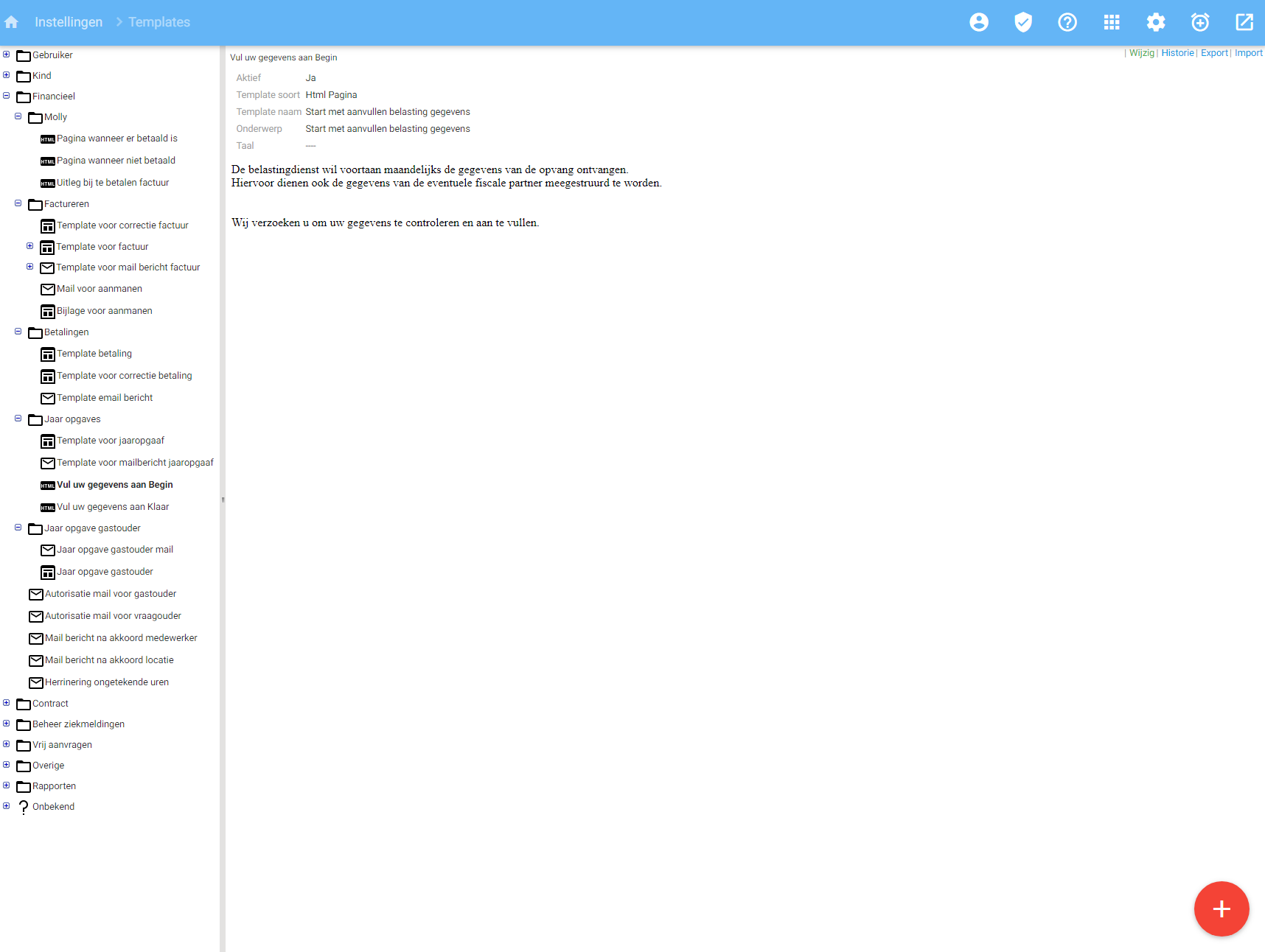
Task: Click mail icon of Template voor mailbericht jaaropgaaf
Action: pyautogui.click(x=48, y=463)
